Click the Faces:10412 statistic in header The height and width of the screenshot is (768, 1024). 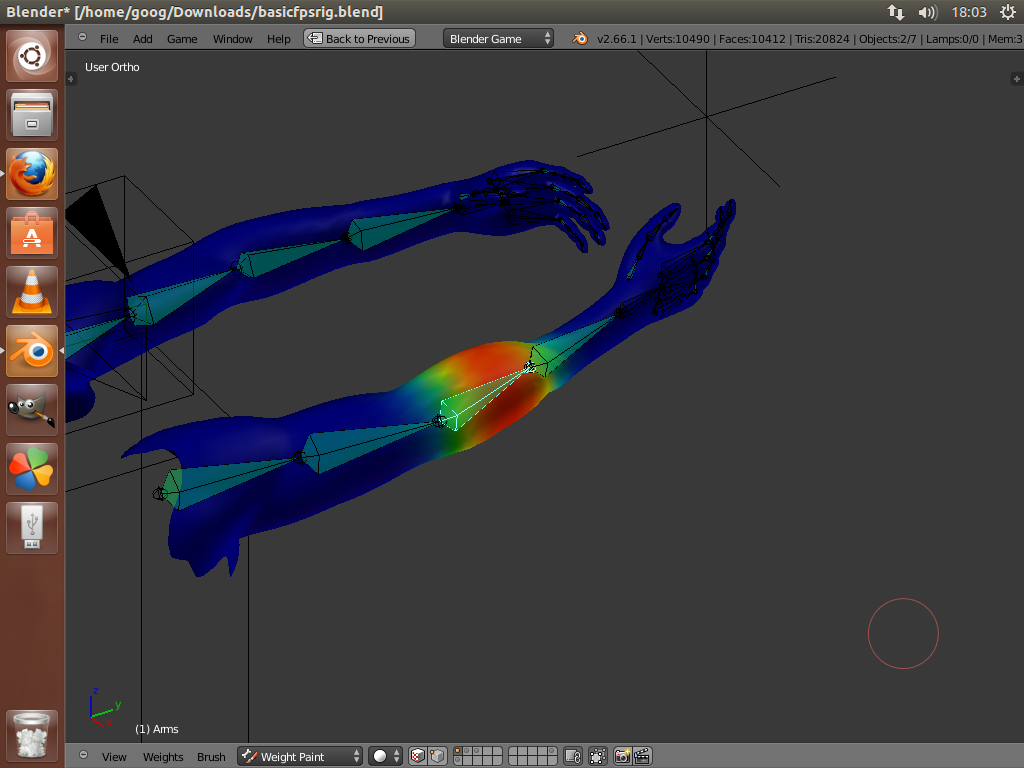coord(752,39)
